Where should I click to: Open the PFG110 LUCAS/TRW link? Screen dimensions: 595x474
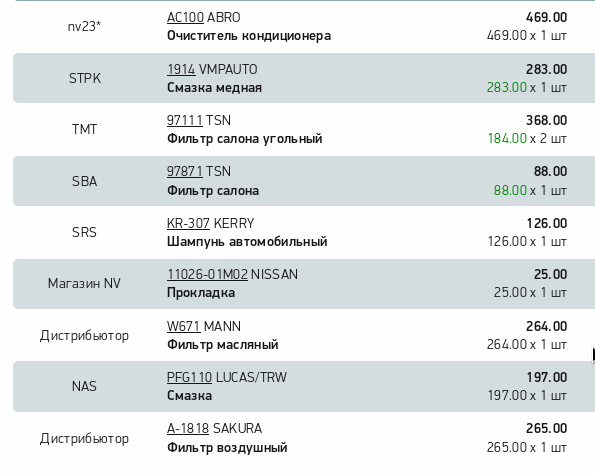point(189,377)
